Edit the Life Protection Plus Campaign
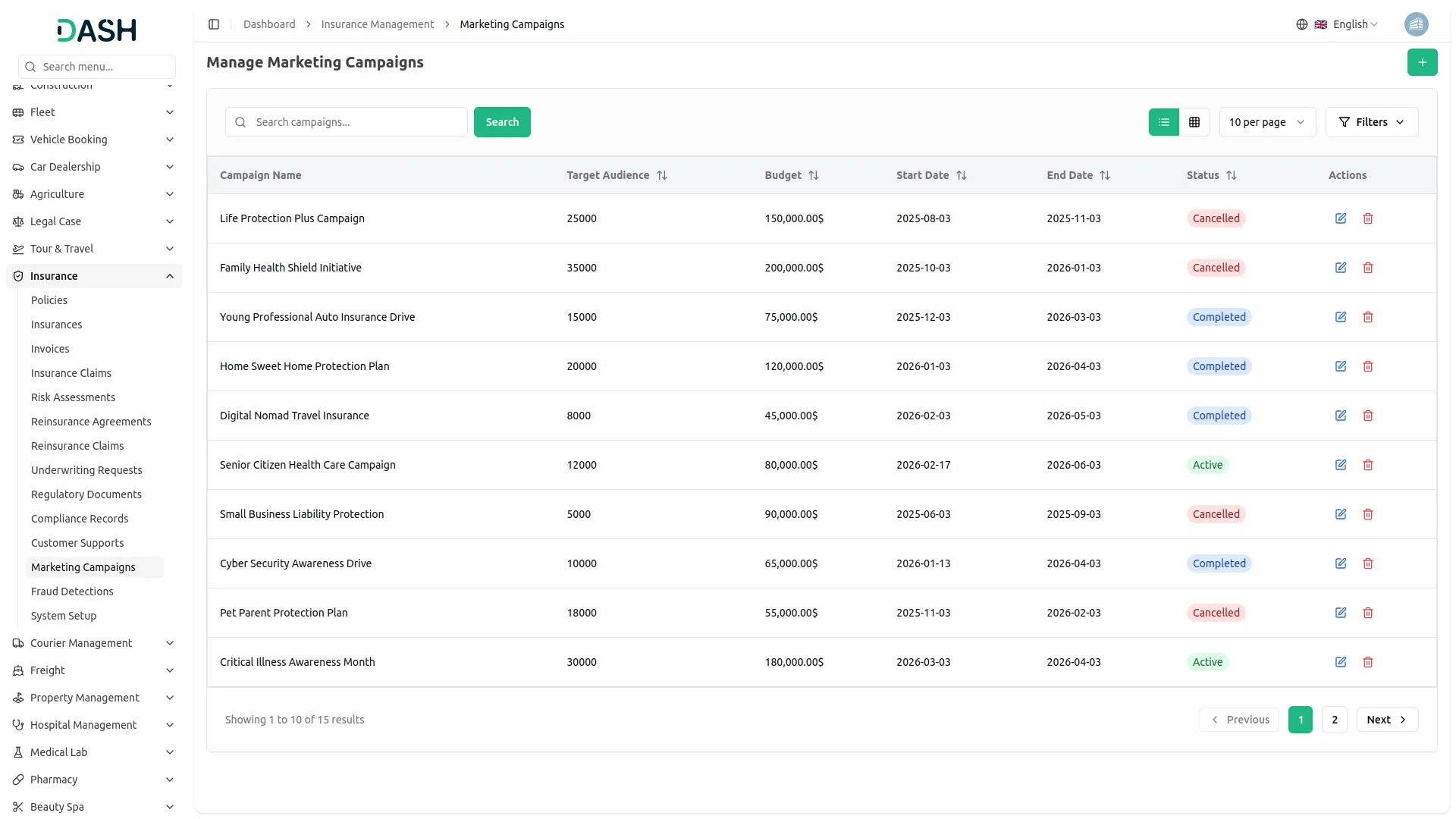1456x819 pixels. (1341, 218)
